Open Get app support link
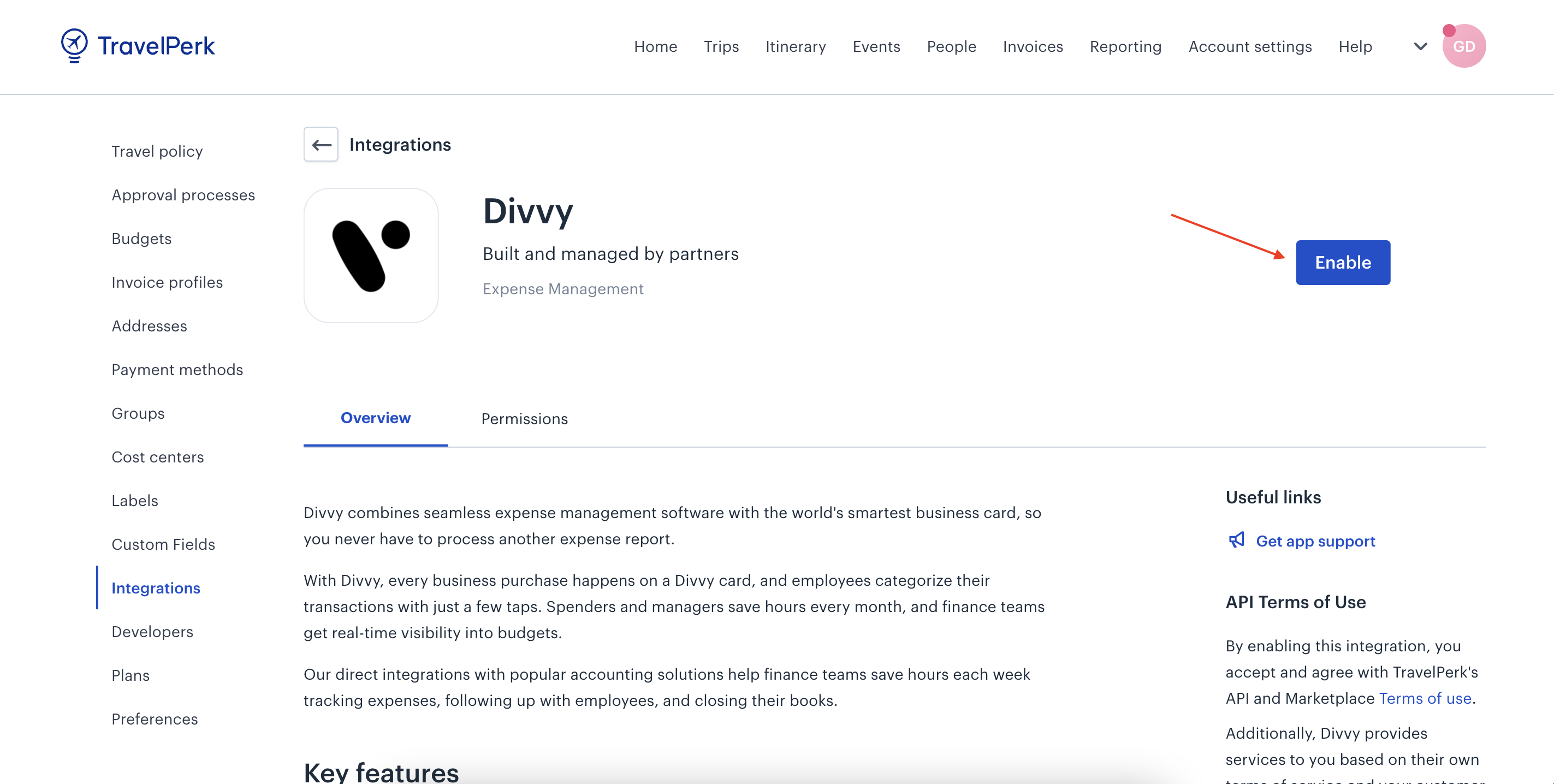 tap(1315, 541)
